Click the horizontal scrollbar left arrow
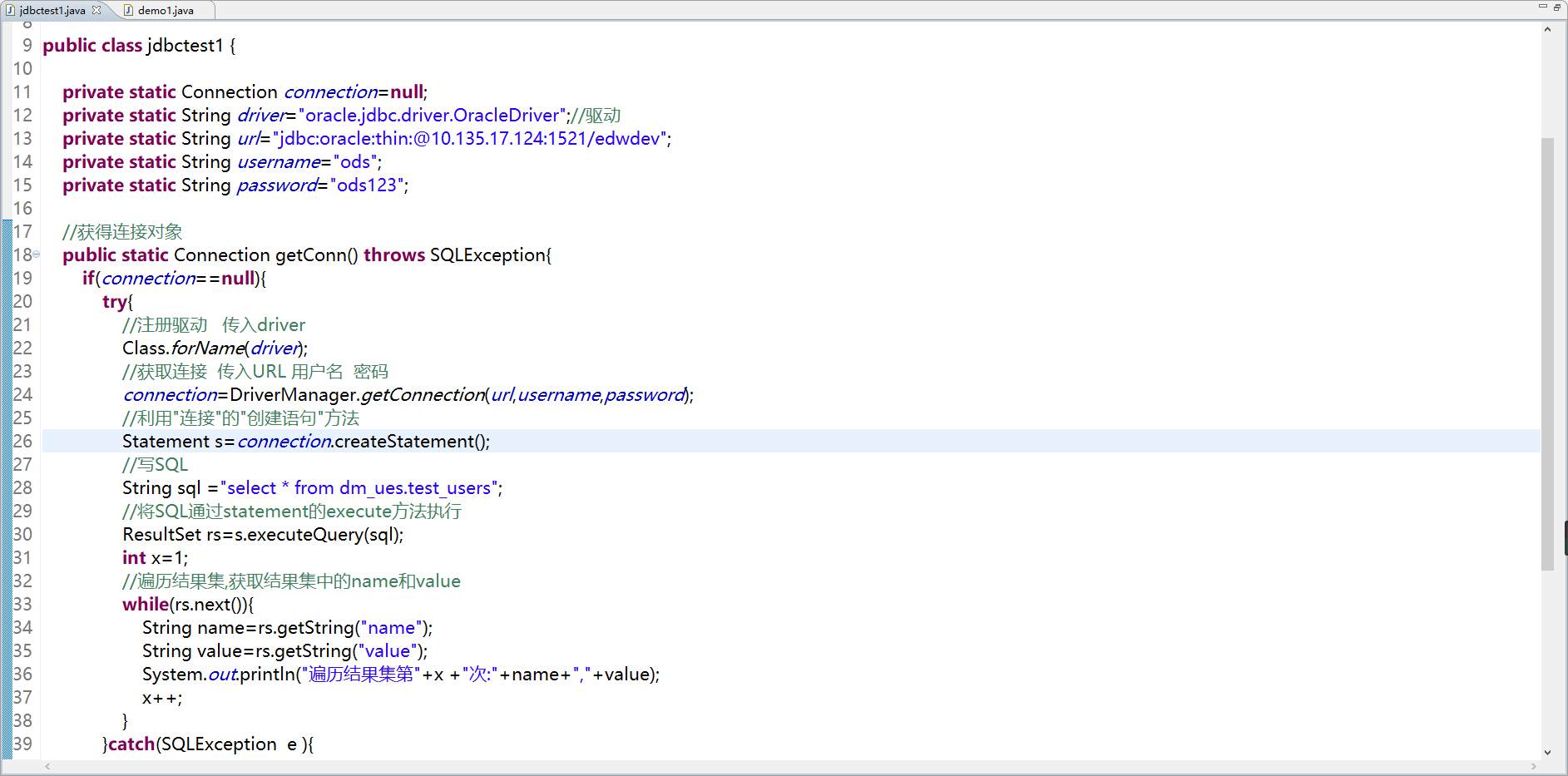Image resolution: width=1568 pixels, height=776 pixels. [47, 766]
